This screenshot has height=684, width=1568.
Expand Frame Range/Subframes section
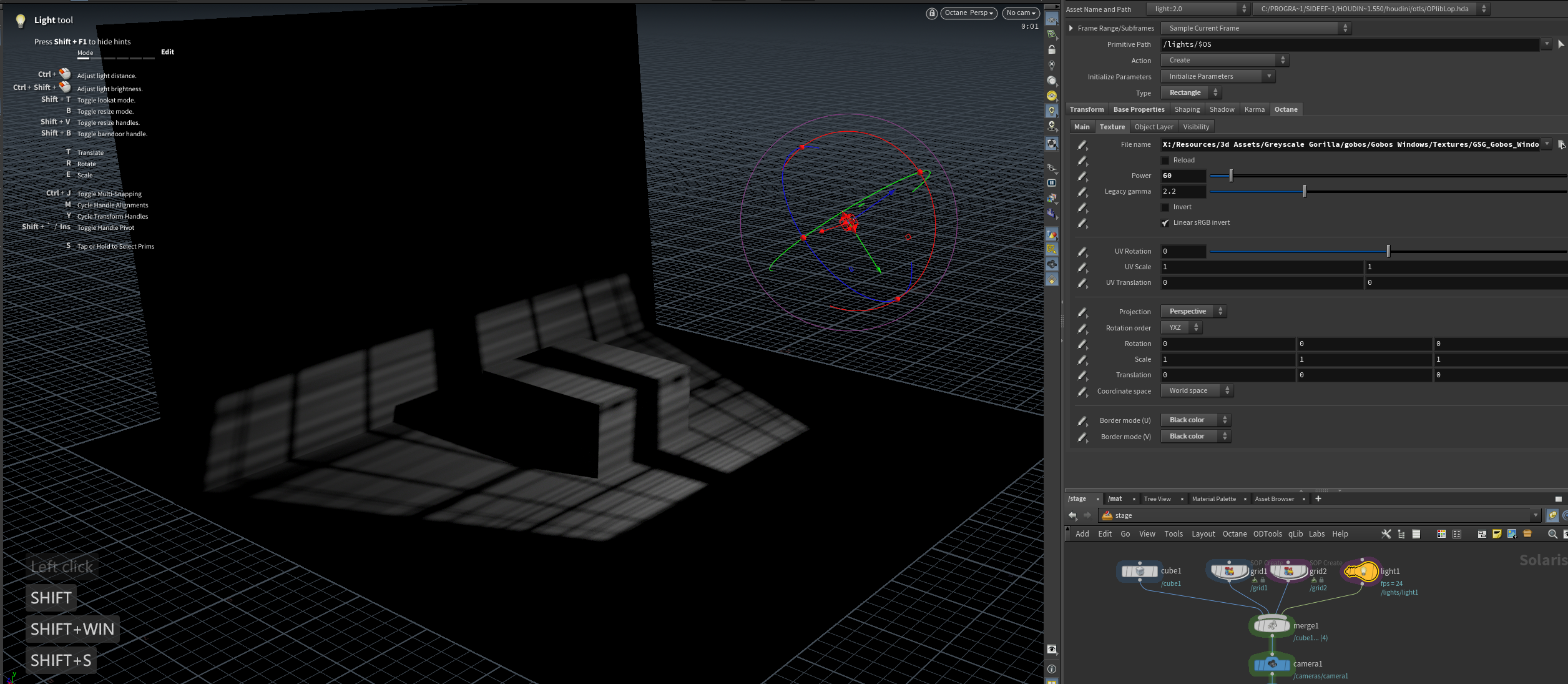(x=1071, y=28)
